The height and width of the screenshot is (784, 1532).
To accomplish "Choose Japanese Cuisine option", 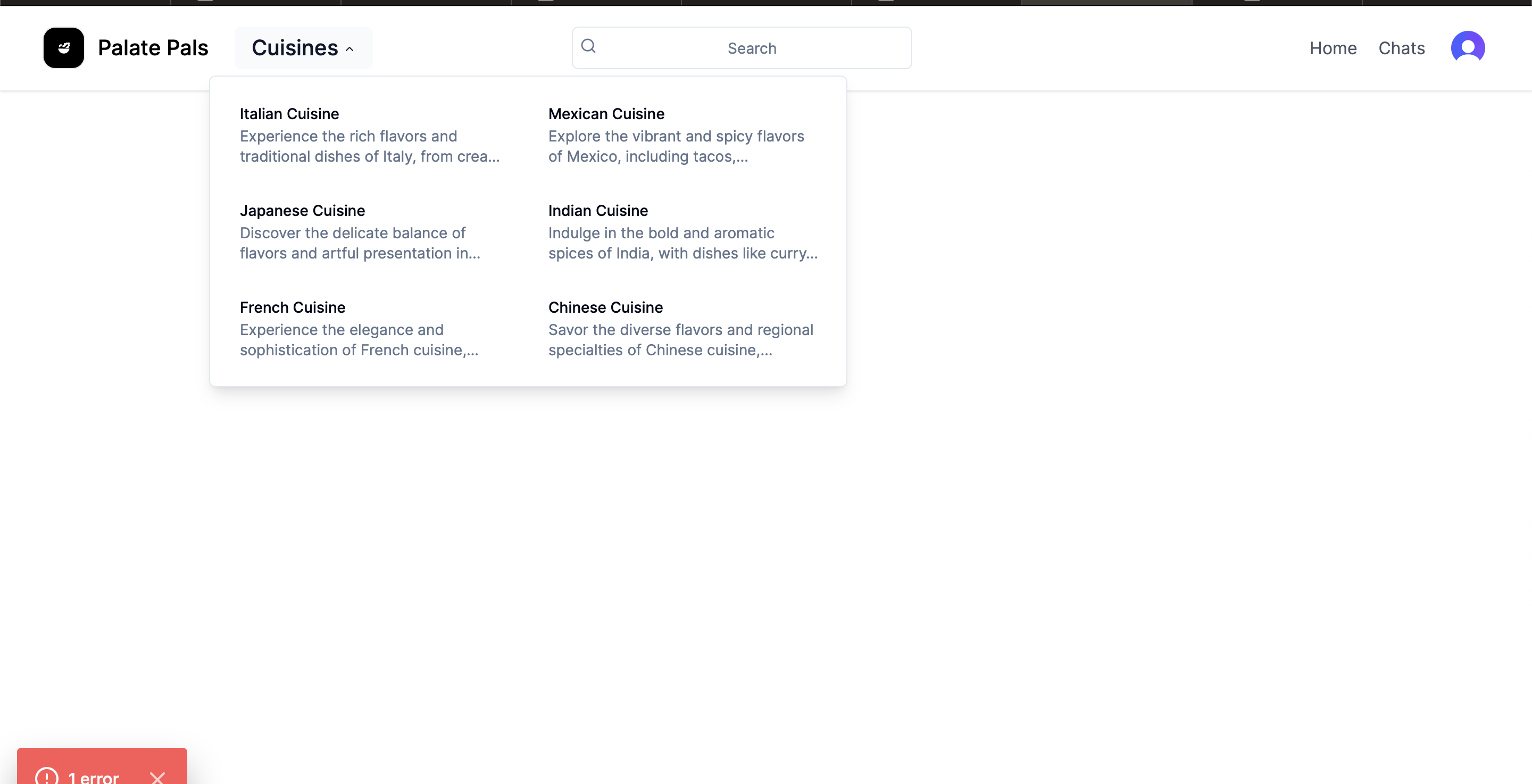I will (x=302, y=211).
